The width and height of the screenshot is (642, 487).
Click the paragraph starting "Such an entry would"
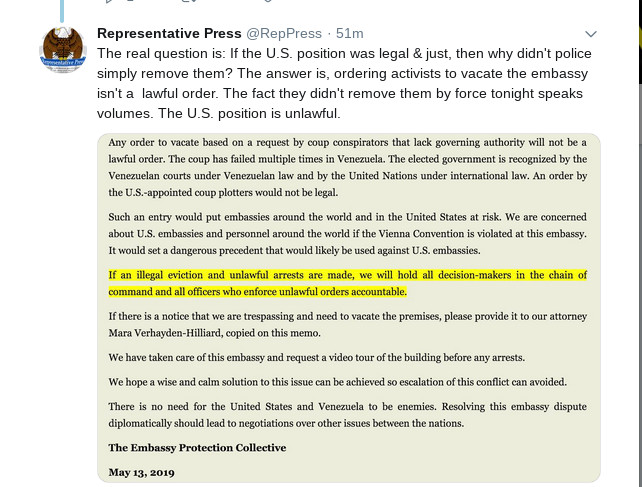click(x=349, y=234)
